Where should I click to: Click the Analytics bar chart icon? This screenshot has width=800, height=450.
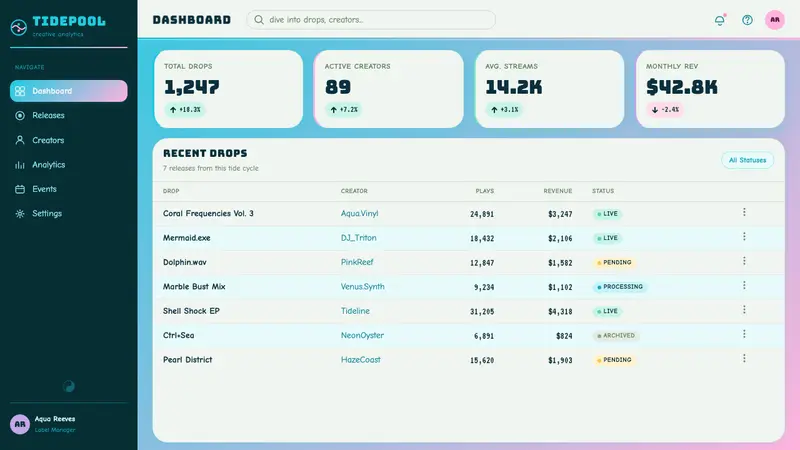click(20, 165)
